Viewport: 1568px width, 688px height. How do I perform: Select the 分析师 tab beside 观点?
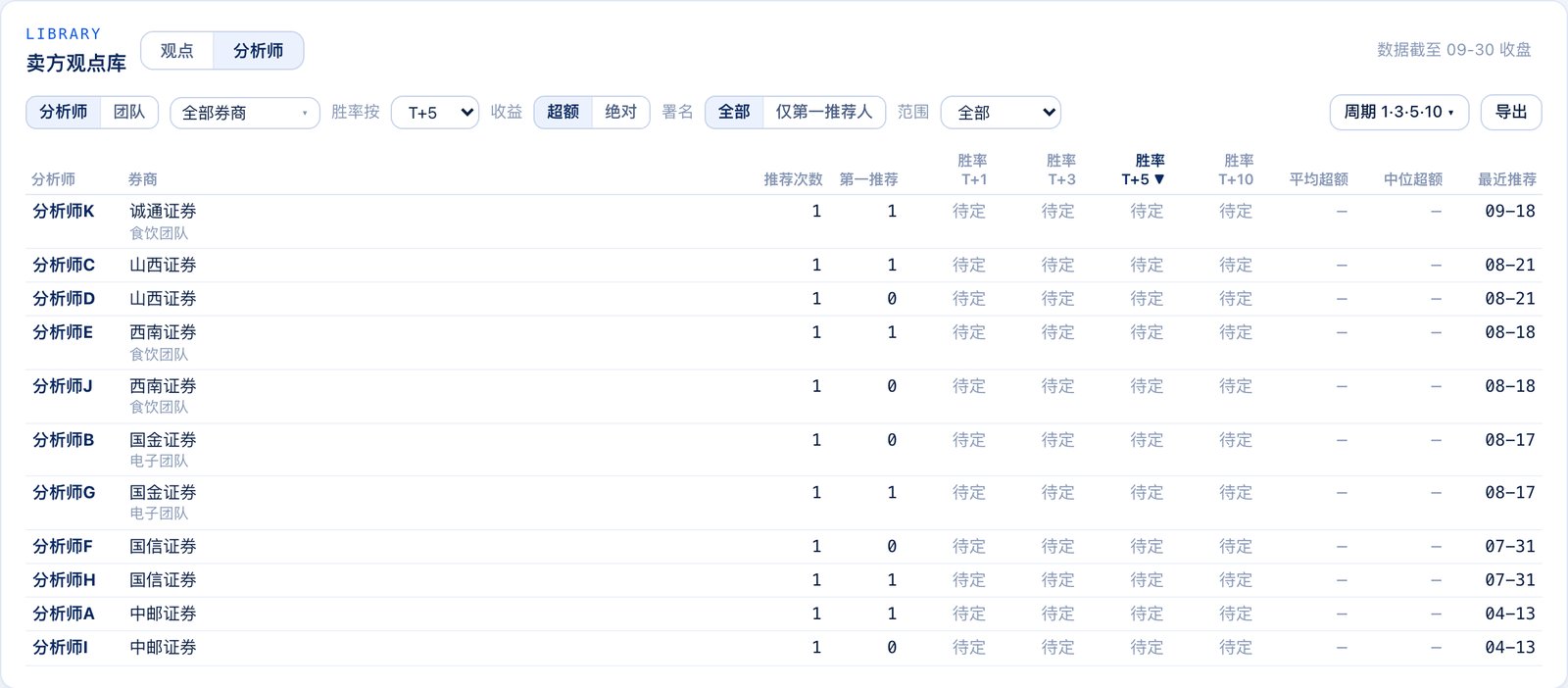coord(259,51)
